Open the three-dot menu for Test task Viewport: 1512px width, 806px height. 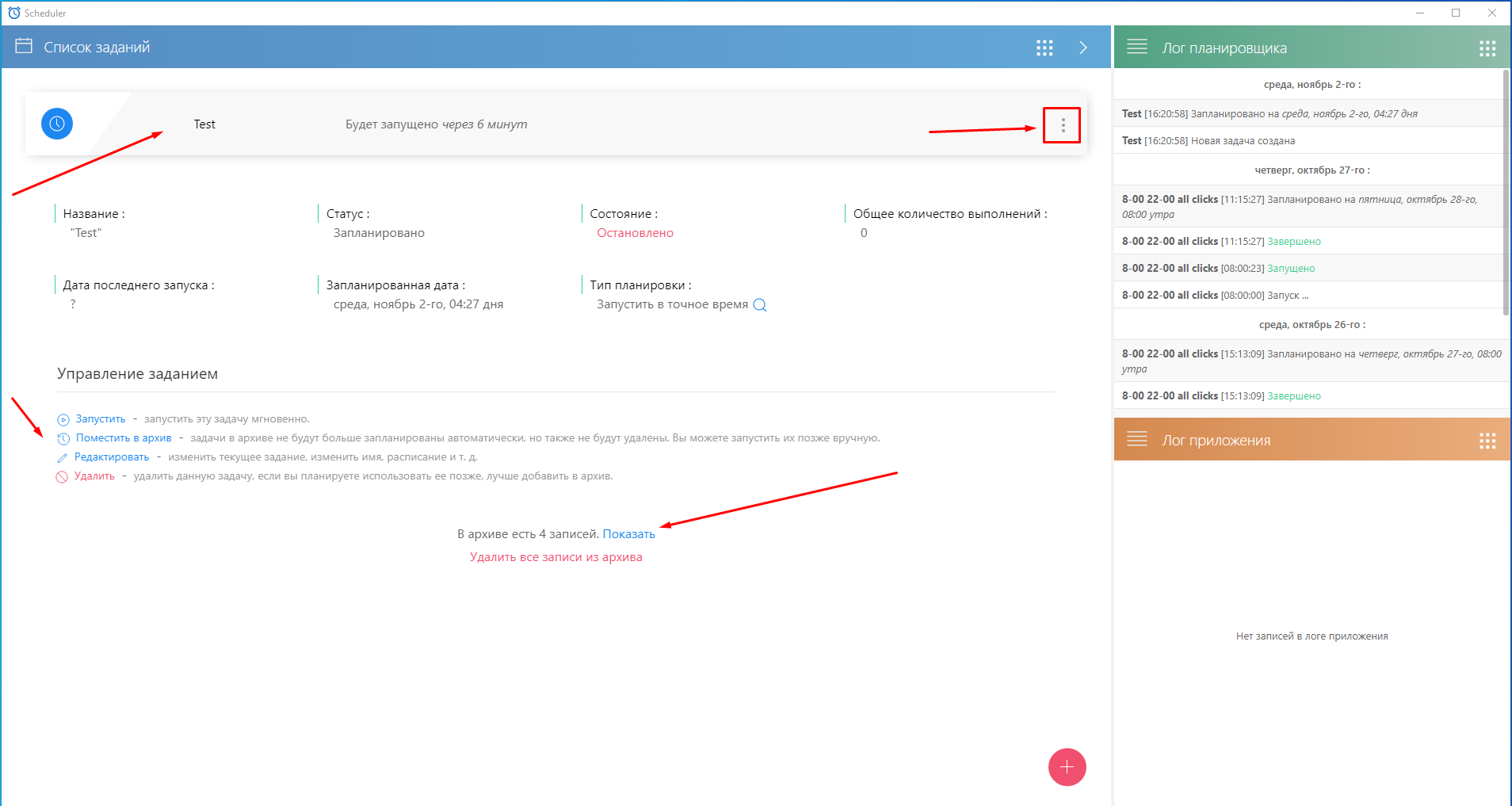pos(1063,125)
